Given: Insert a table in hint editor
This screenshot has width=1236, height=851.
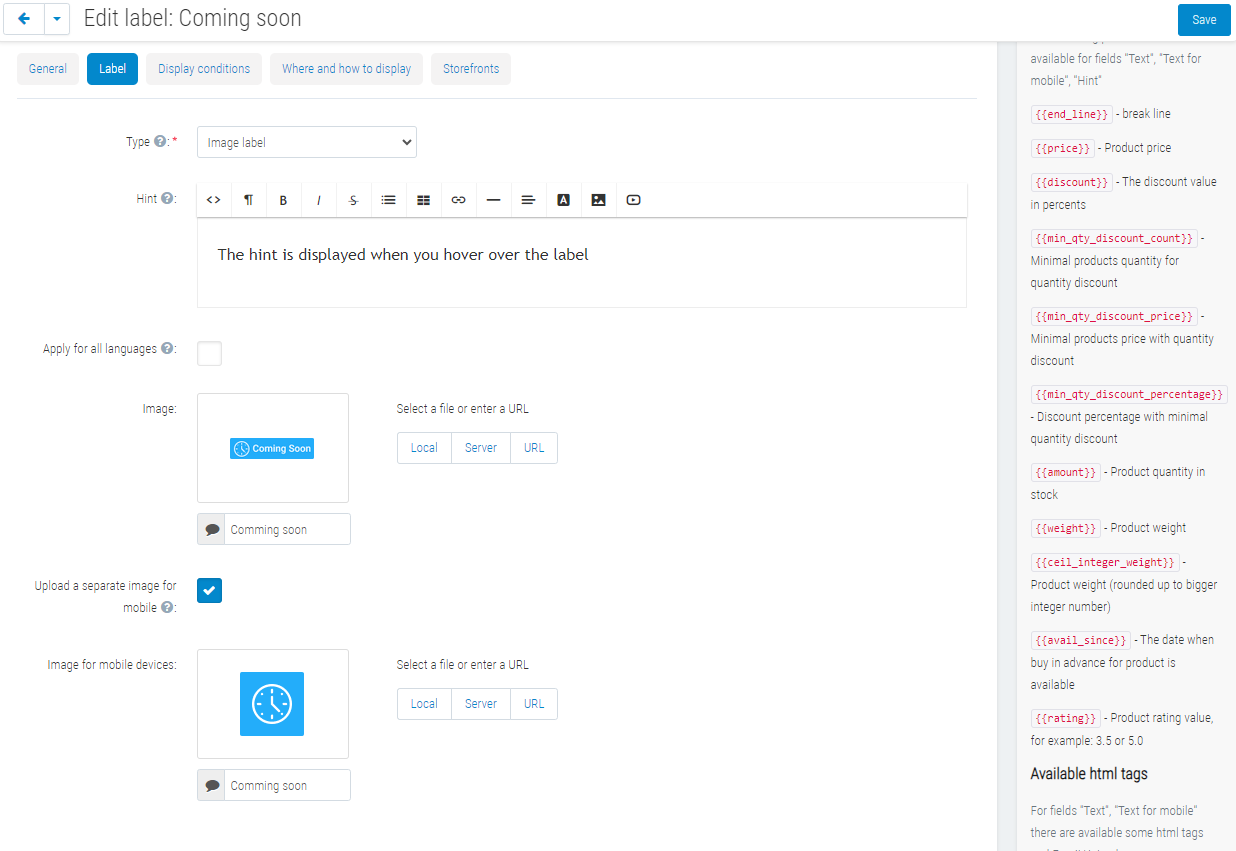Looking at the screenshot, I should pyautogui.click(x=423, y=200).
